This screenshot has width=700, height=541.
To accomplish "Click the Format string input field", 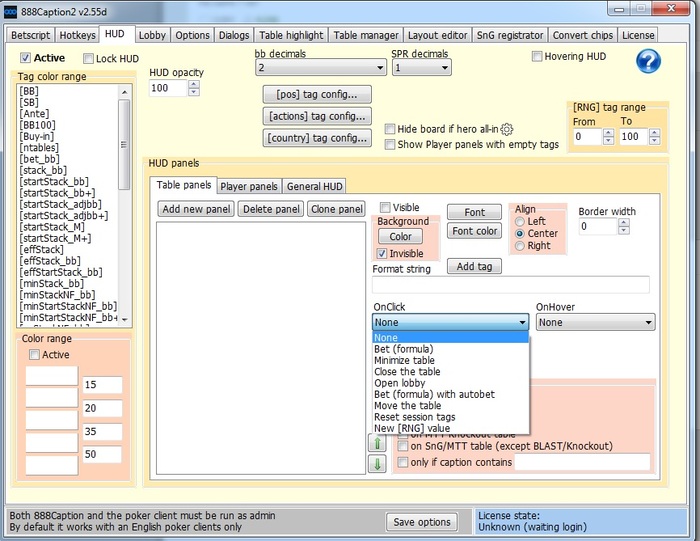I will coord(511,285).
